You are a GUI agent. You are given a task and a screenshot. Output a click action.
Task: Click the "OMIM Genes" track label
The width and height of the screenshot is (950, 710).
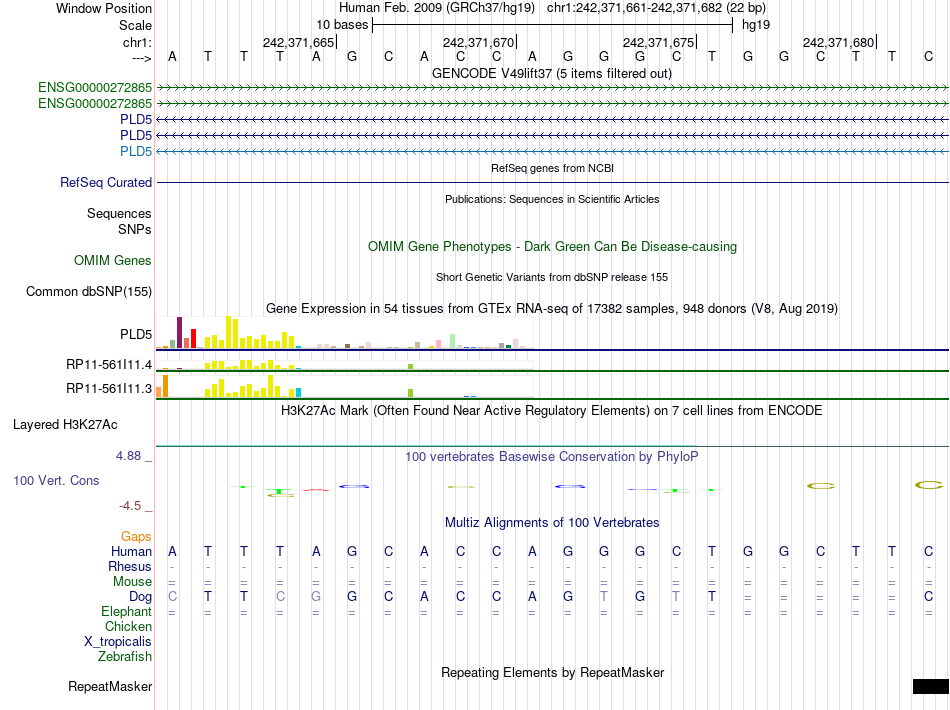113,260
